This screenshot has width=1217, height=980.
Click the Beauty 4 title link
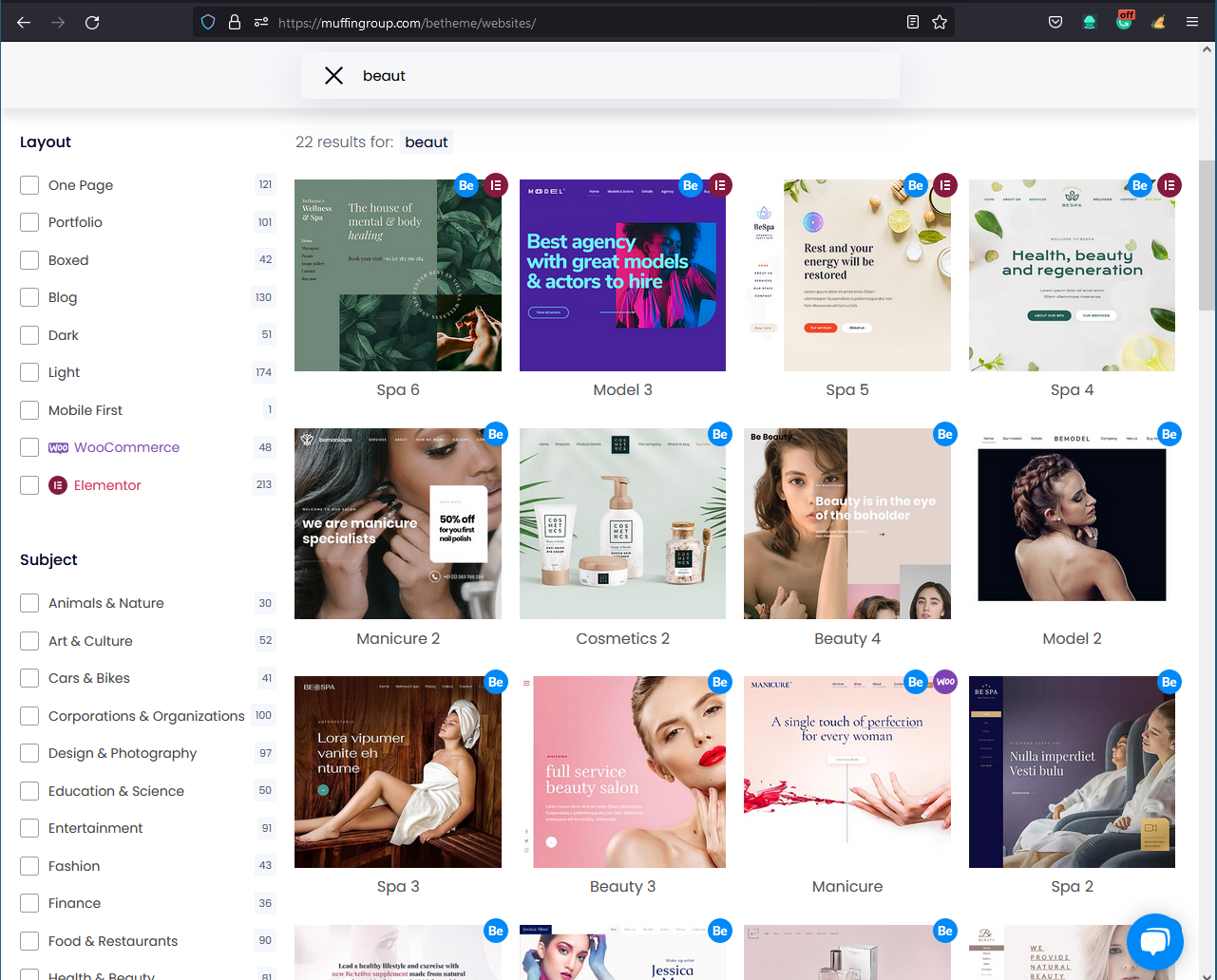point(847,639)
